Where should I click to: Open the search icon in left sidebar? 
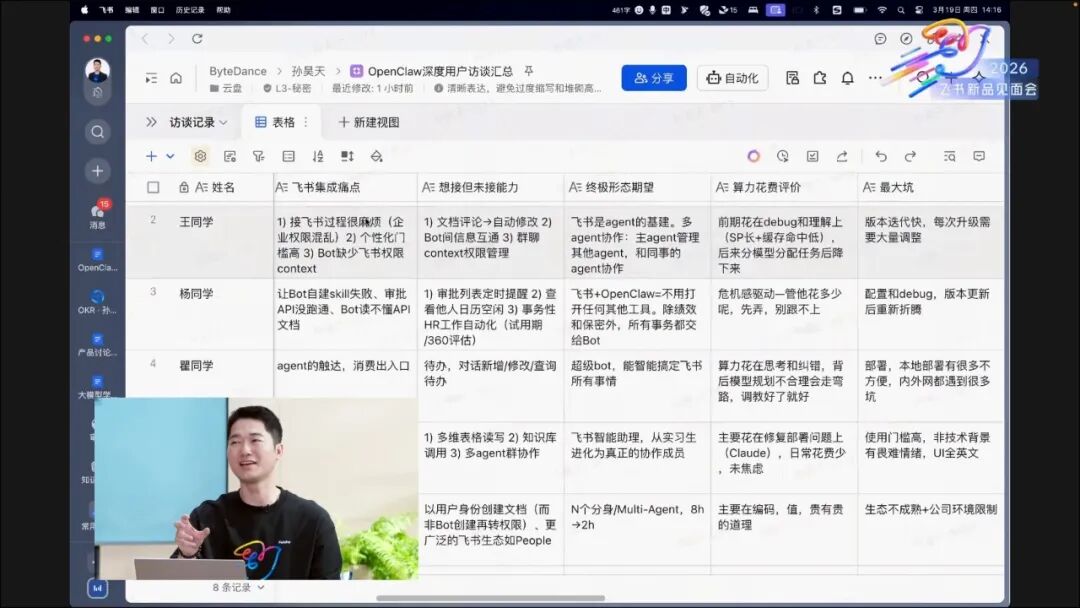(97, 131)
